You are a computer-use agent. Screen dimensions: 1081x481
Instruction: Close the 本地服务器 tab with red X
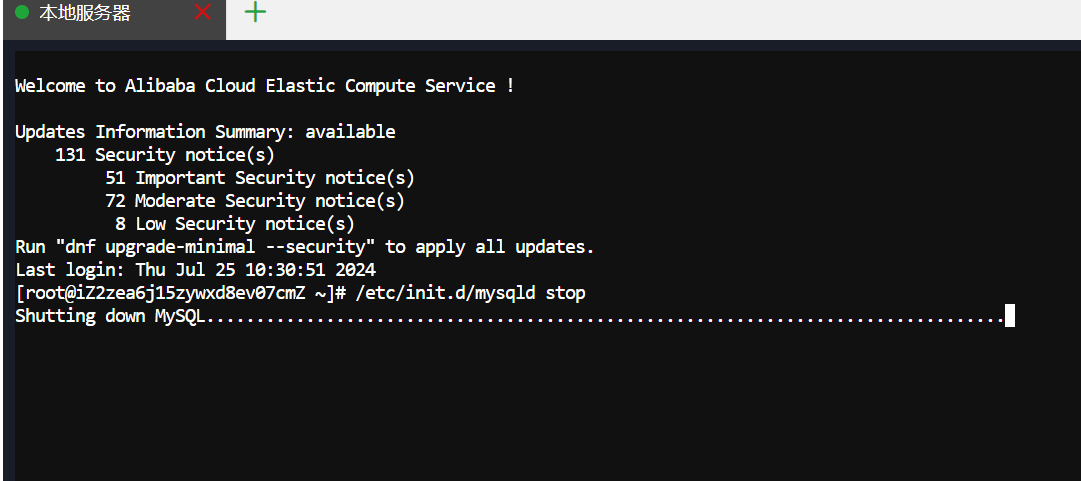[x=203, y=12]
